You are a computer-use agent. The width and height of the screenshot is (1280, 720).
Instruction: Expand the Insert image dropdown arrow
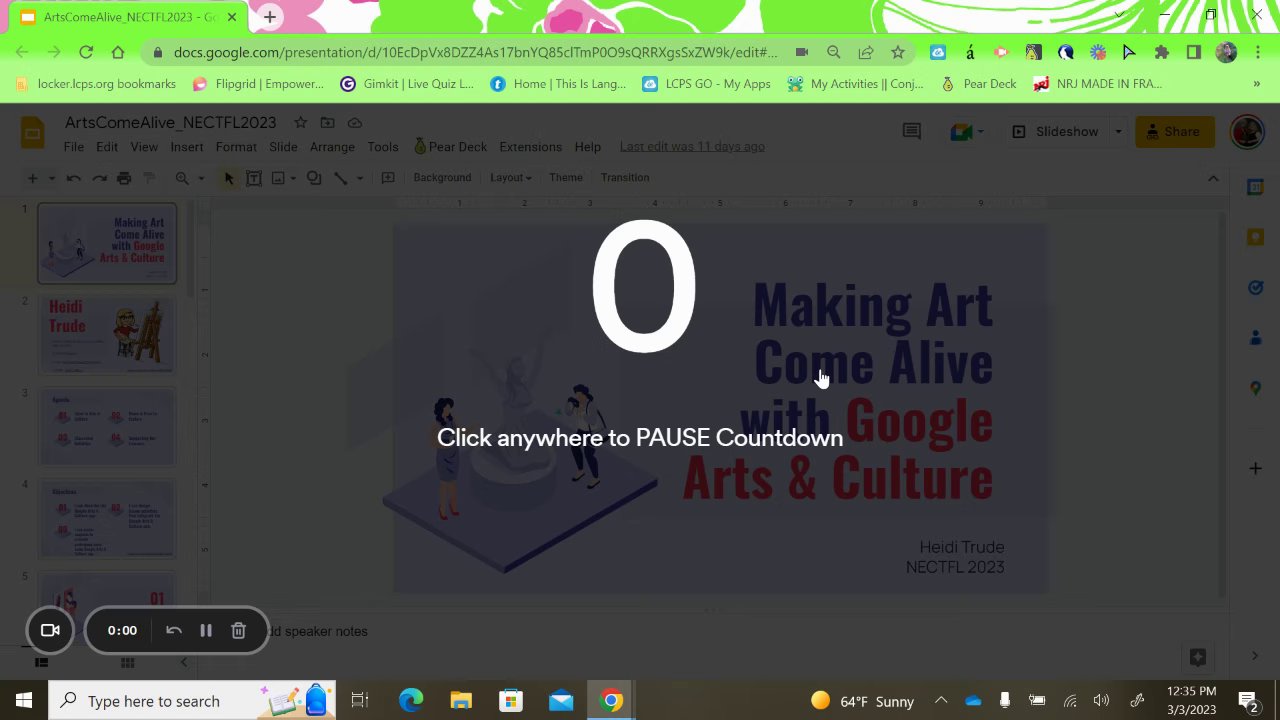point(293,178)
